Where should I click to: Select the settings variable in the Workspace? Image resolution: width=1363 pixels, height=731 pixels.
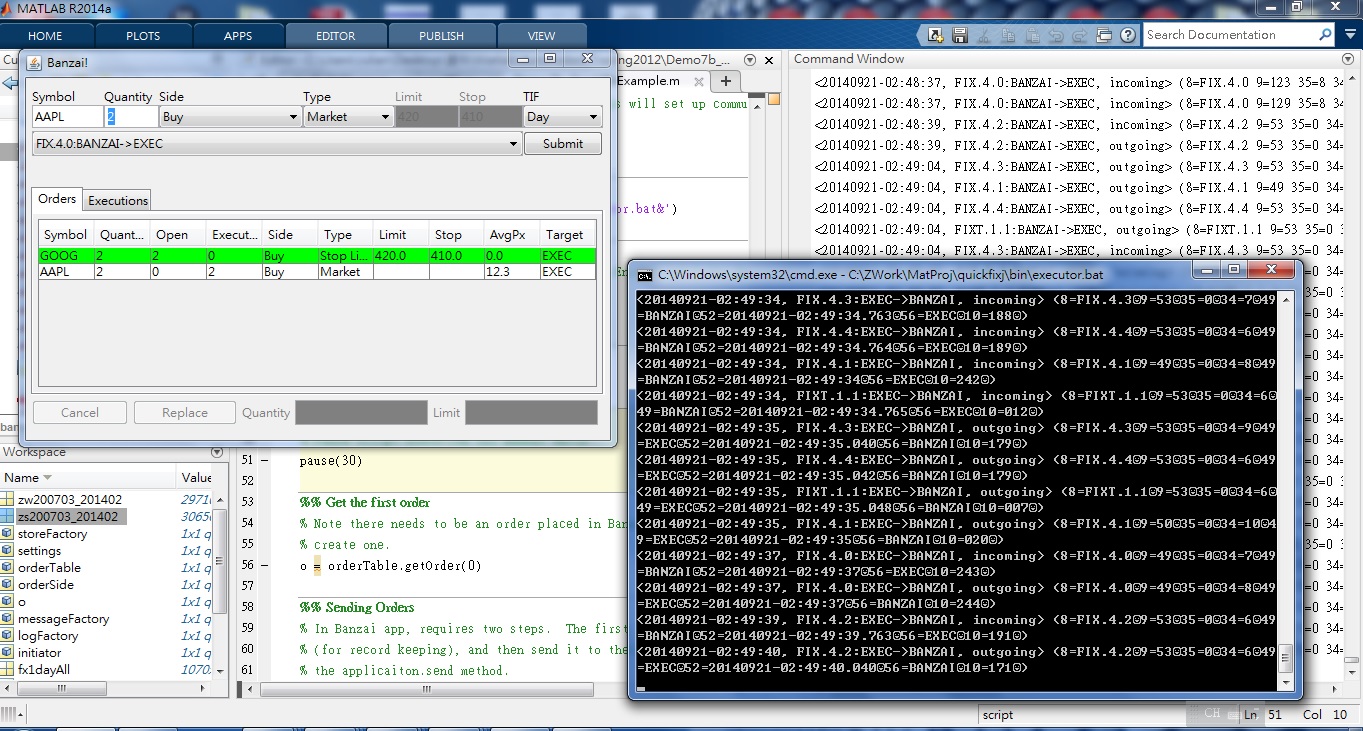pos(39,551)
